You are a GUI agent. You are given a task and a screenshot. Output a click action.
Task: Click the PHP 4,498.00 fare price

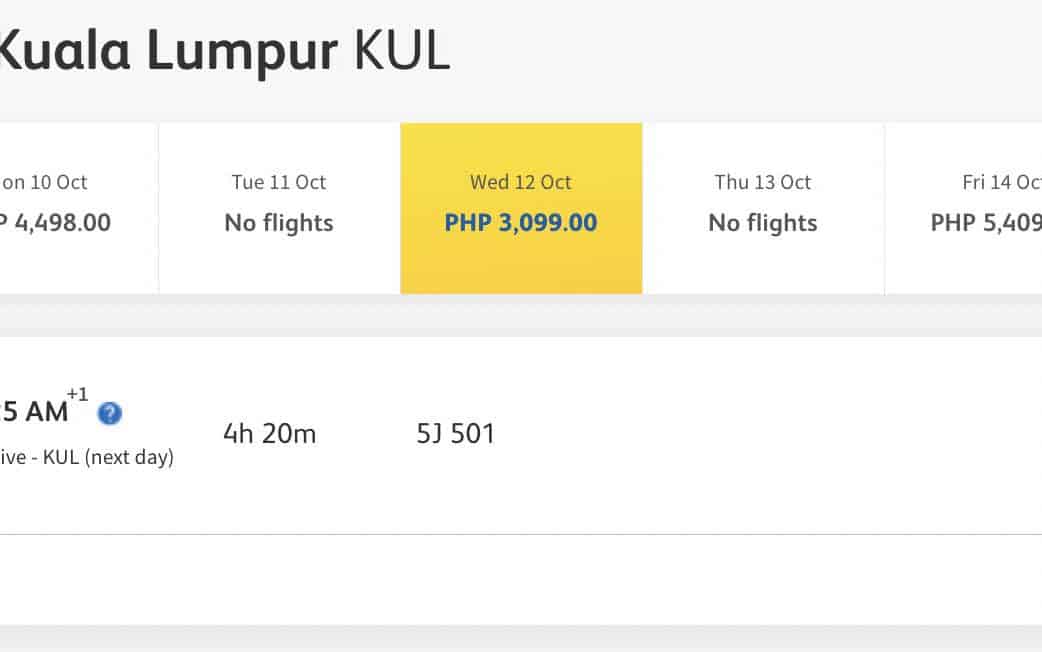(x=55, y=222)
